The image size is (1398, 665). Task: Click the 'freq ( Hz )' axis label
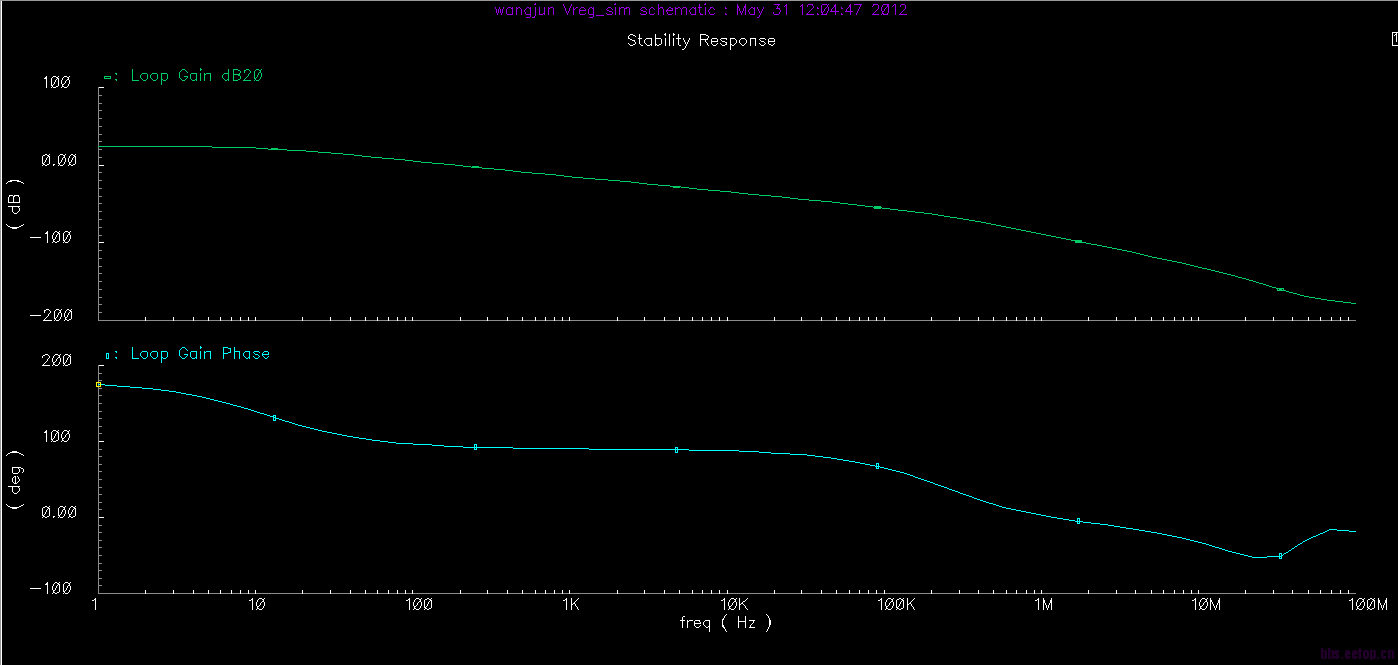pos(725,622)
